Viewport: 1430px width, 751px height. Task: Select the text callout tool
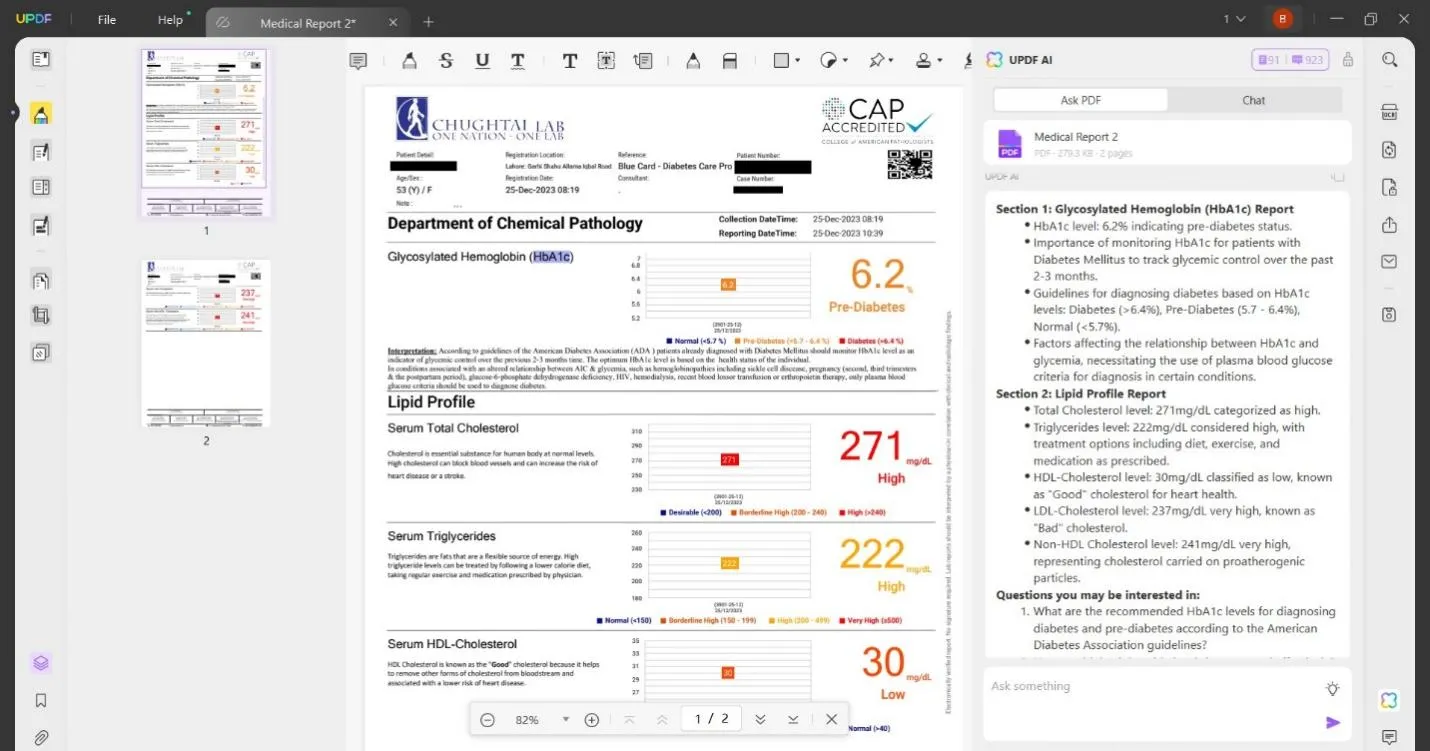[643, 61]
